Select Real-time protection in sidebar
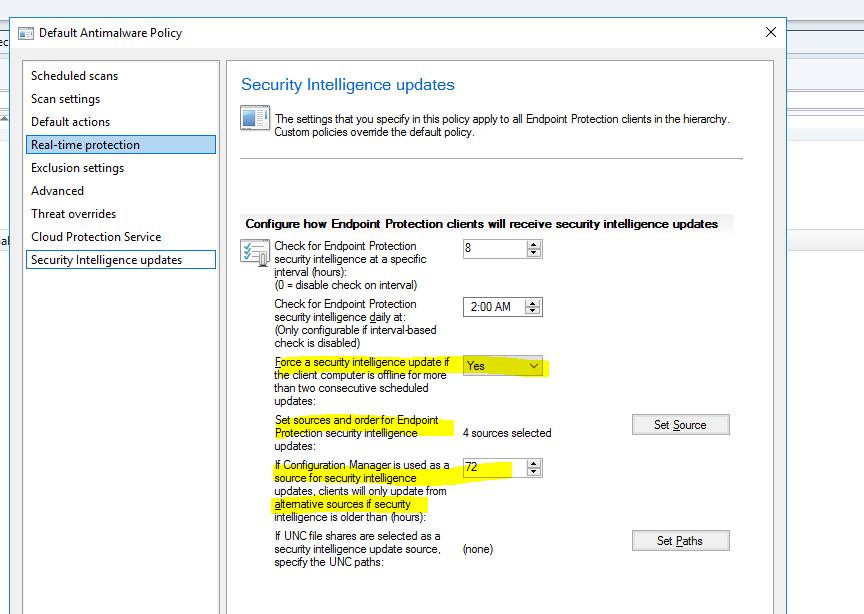 (121, 145)
